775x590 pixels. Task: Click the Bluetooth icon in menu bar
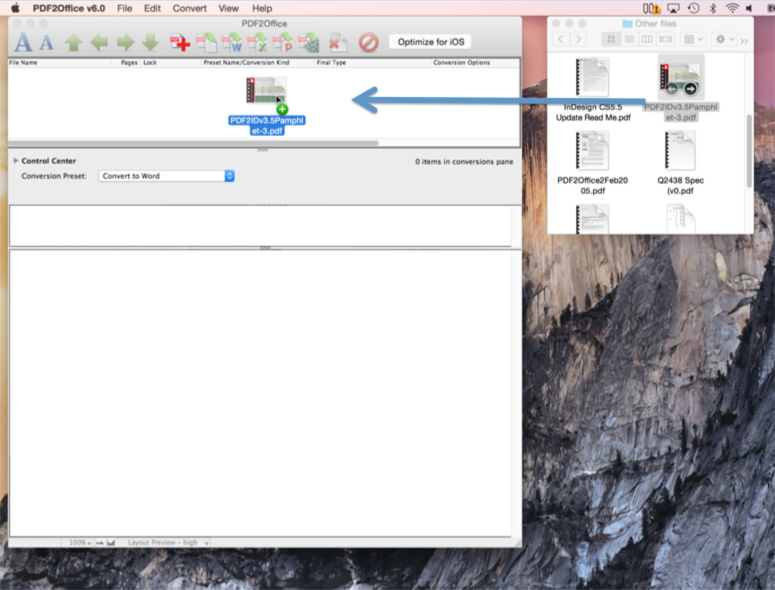pyautogui.click(x=713, y=8)
